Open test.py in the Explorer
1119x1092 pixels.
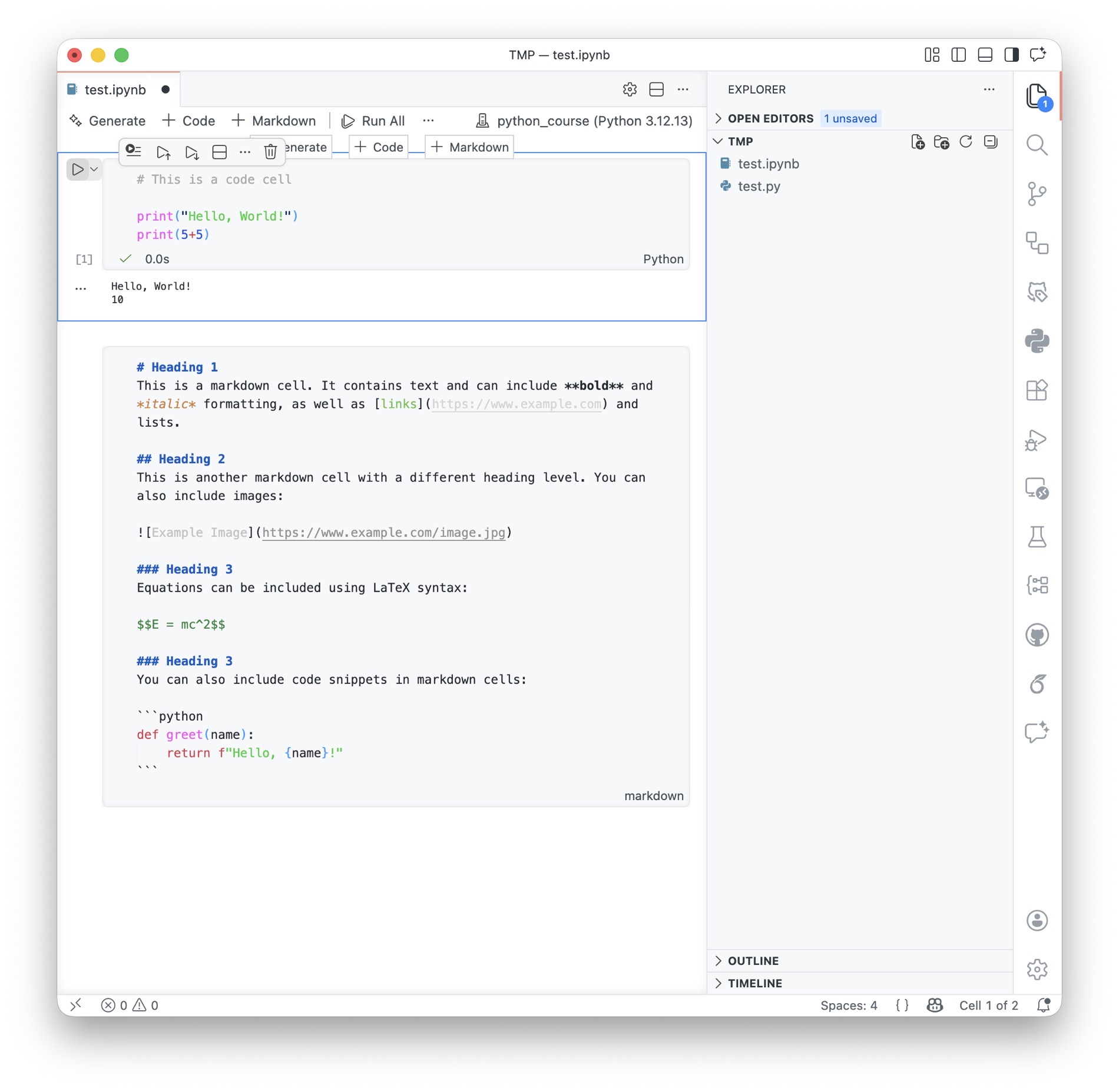(x=759, y=187)
